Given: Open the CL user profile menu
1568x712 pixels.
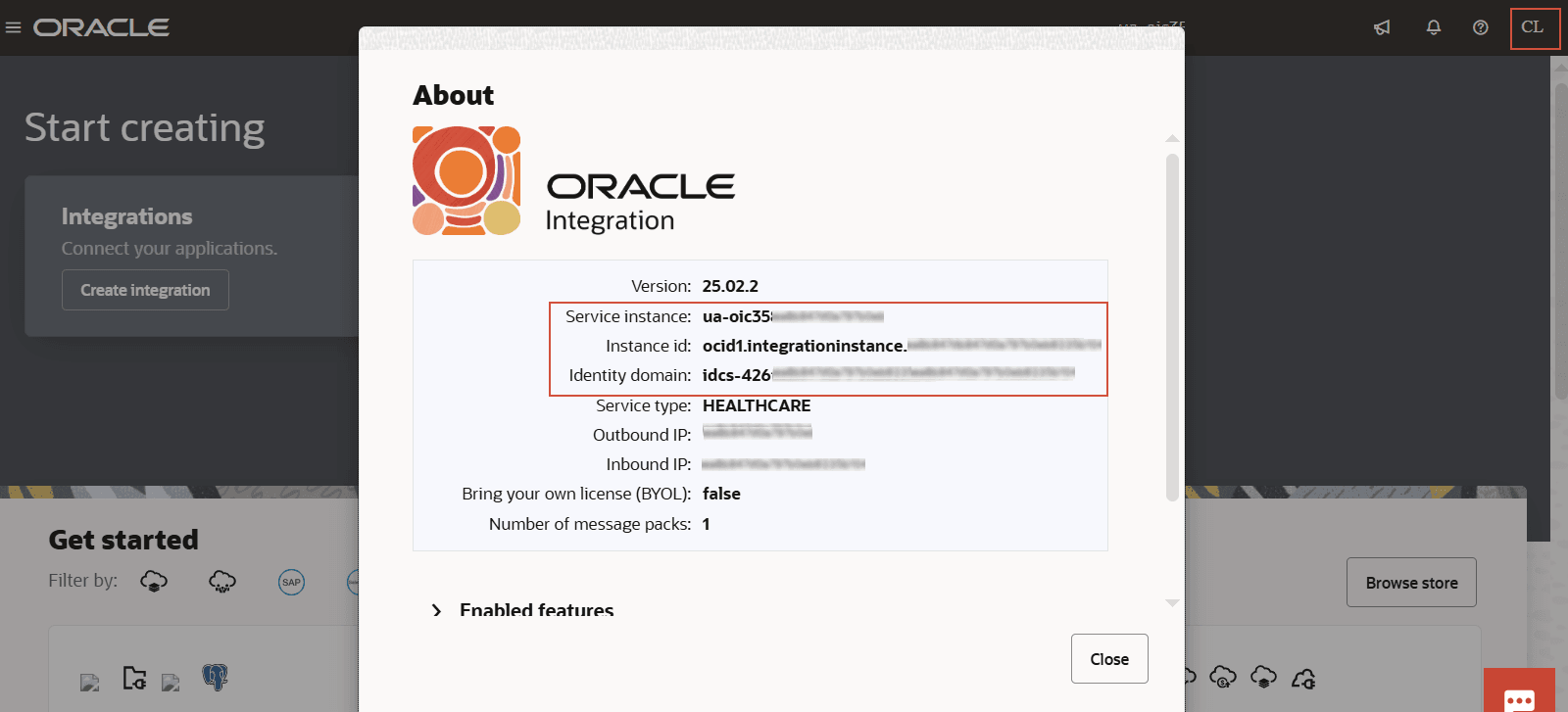Looking at the screenshot, I should (1533, 27).
